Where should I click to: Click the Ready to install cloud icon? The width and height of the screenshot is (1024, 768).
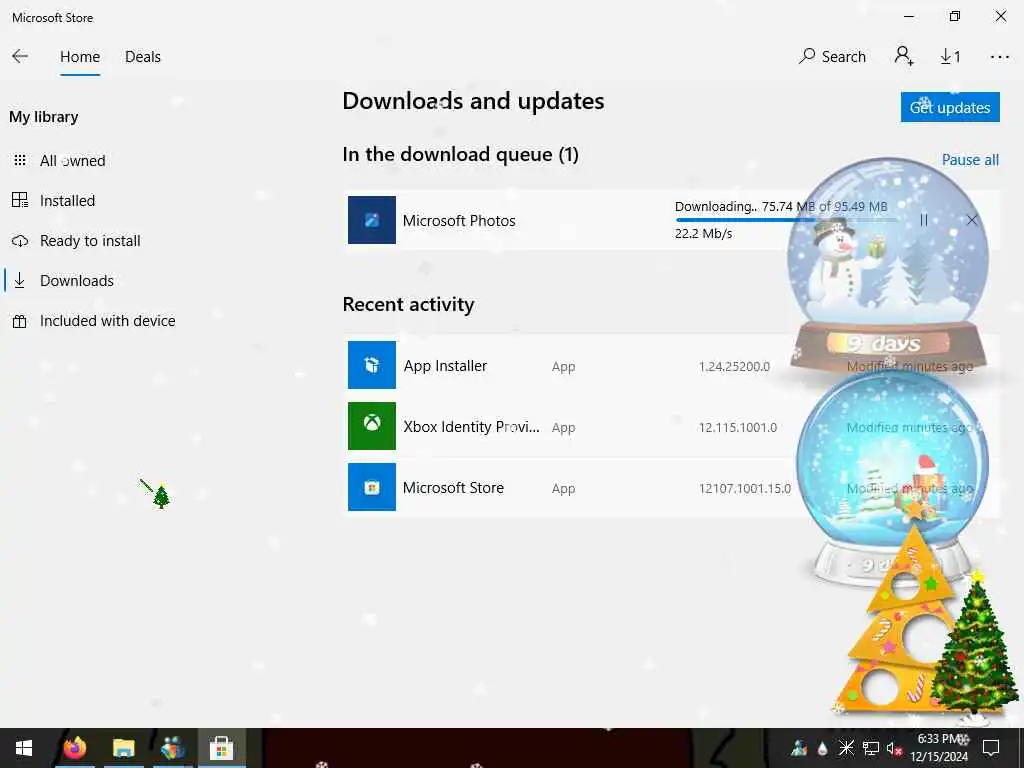(20, 241)
